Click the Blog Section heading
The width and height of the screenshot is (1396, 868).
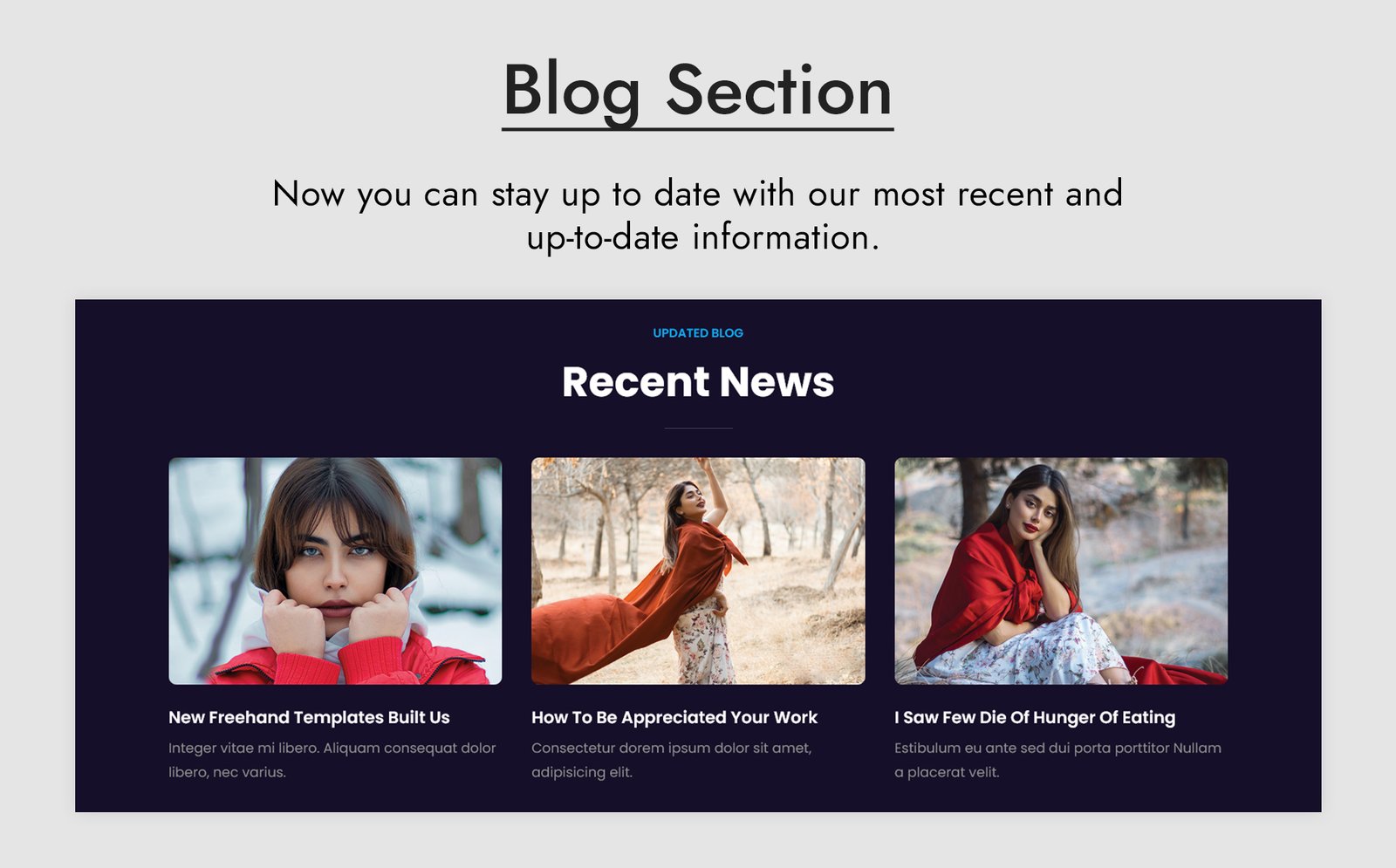click(698, 92)
